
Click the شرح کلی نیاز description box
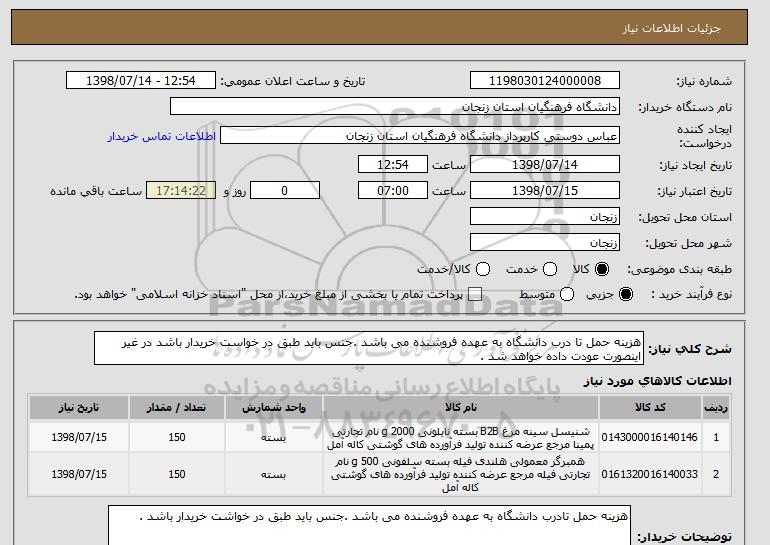(369, 348)
